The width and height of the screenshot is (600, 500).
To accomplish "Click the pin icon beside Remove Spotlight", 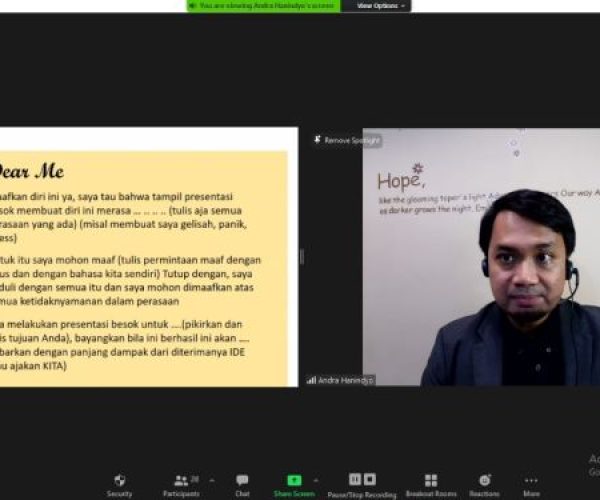I will 318,140.
